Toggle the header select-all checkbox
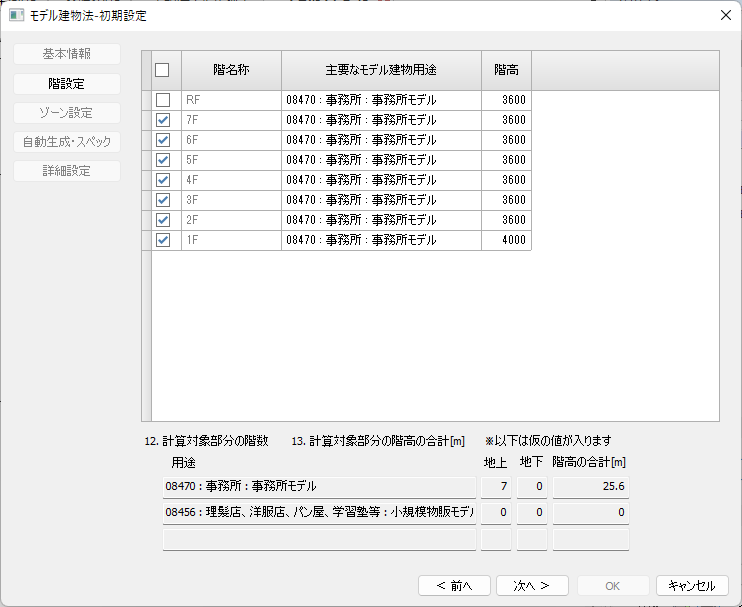742x607 pixels. click(x=162, y=71)
